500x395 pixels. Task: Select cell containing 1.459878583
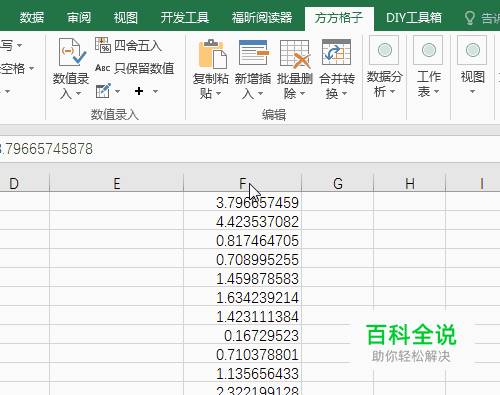242,277
